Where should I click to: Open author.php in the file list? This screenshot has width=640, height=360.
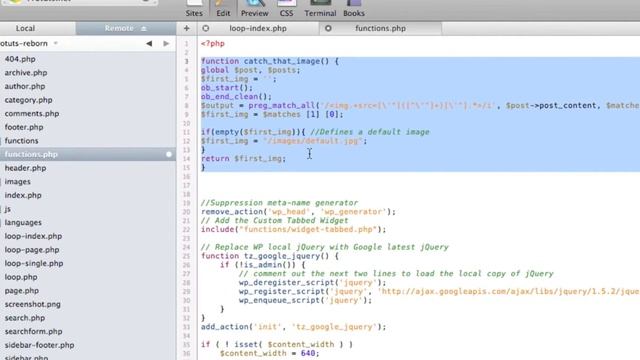24,86
